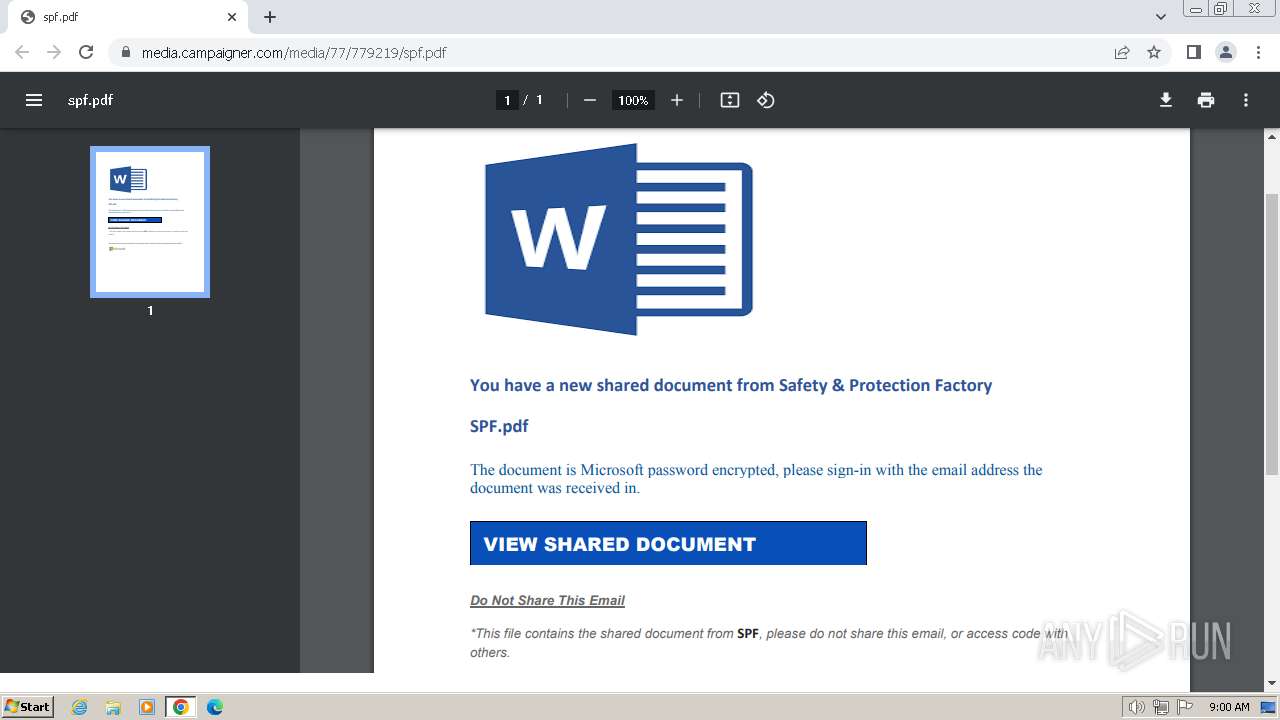Viewport: 1280px width, 720px height.
Task: Click the Do Not Share This Email text
Action: point(547,601)
